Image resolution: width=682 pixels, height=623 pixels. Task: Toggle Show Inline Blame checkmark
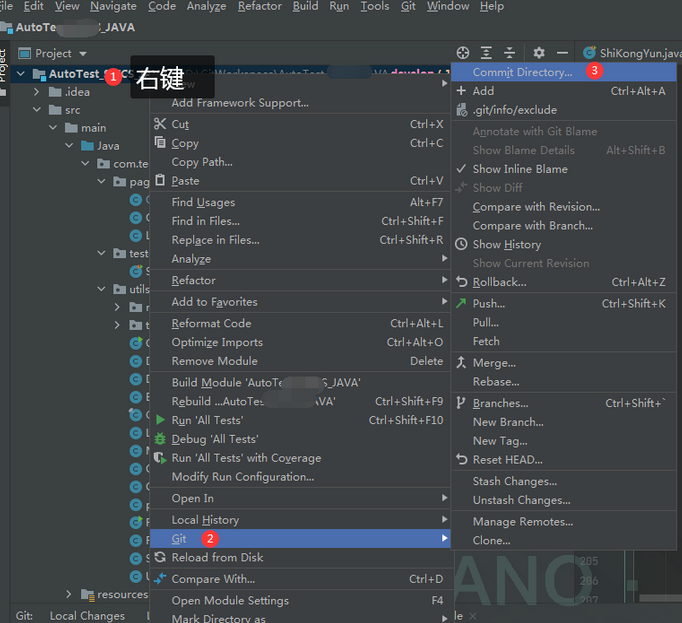coord(461,169)
